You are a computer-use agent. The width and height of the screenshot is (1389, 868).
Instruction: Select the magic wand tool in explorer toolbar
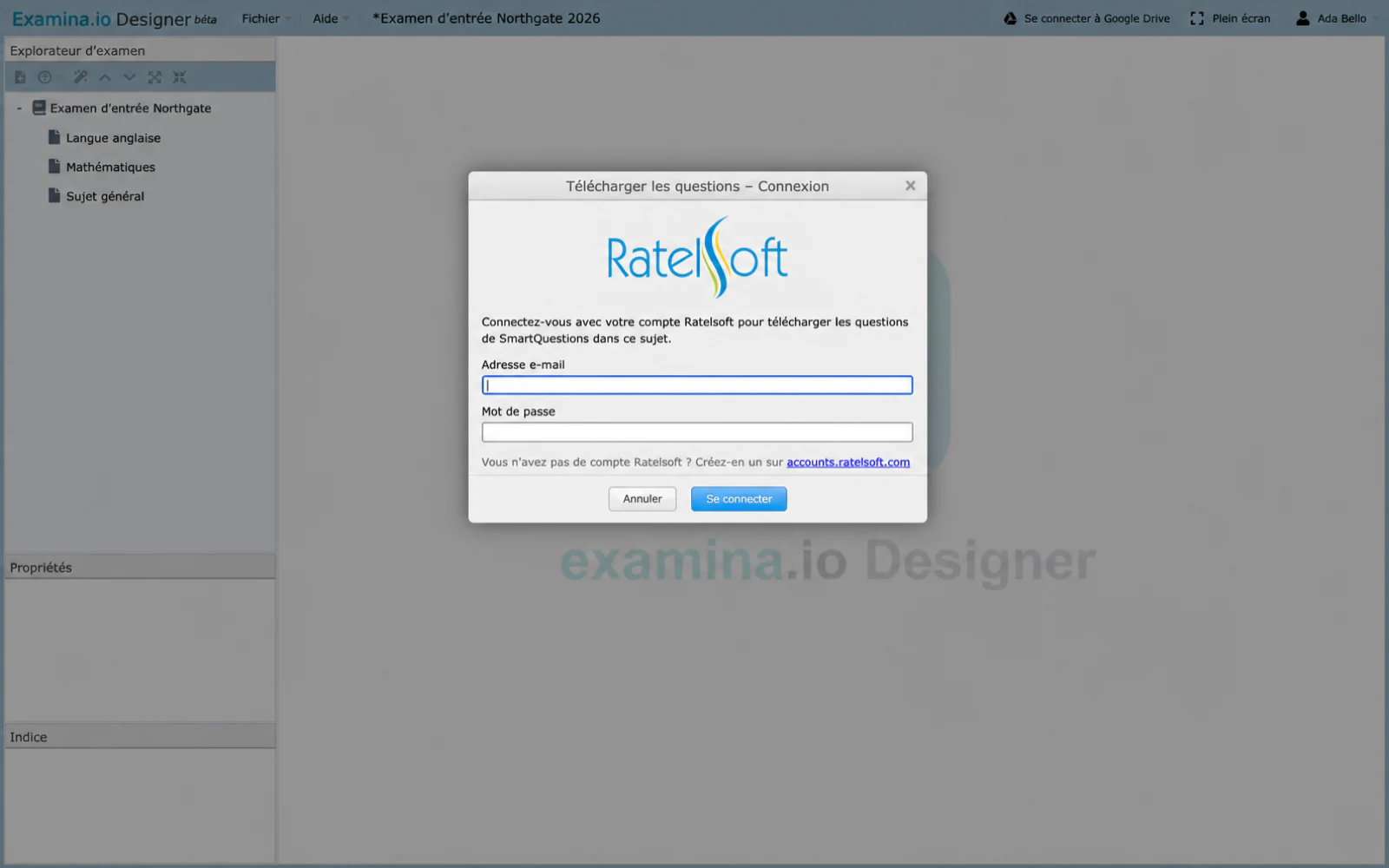pos(81,77)
